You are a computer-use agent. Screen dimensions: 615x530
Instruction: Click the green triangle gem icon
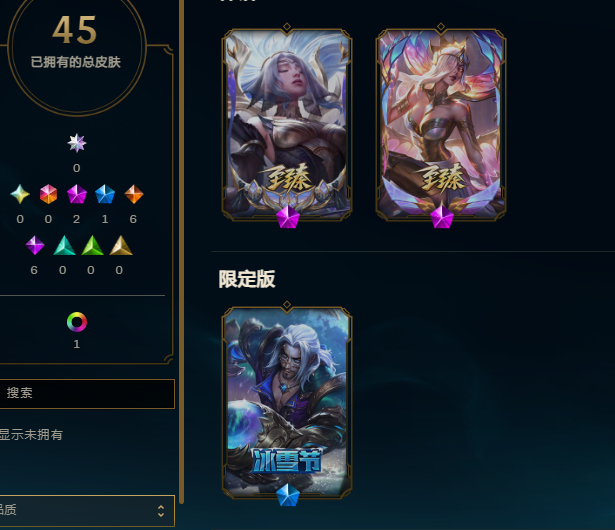click(x=92, y=246)
